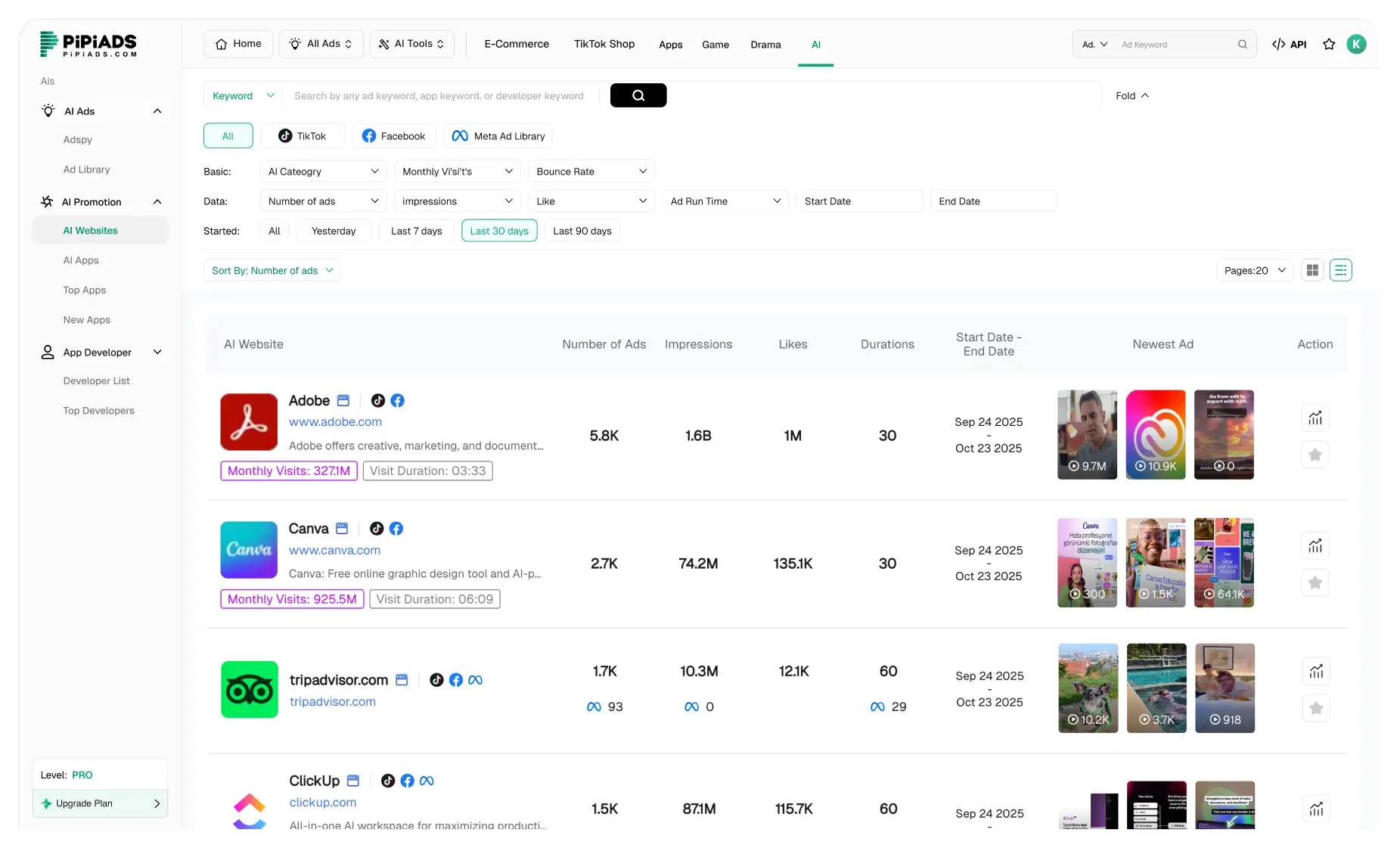Viewport: 1400px width, 848px height.
Task: Click the API icon in the top bar
Action: coord(1289,44)
